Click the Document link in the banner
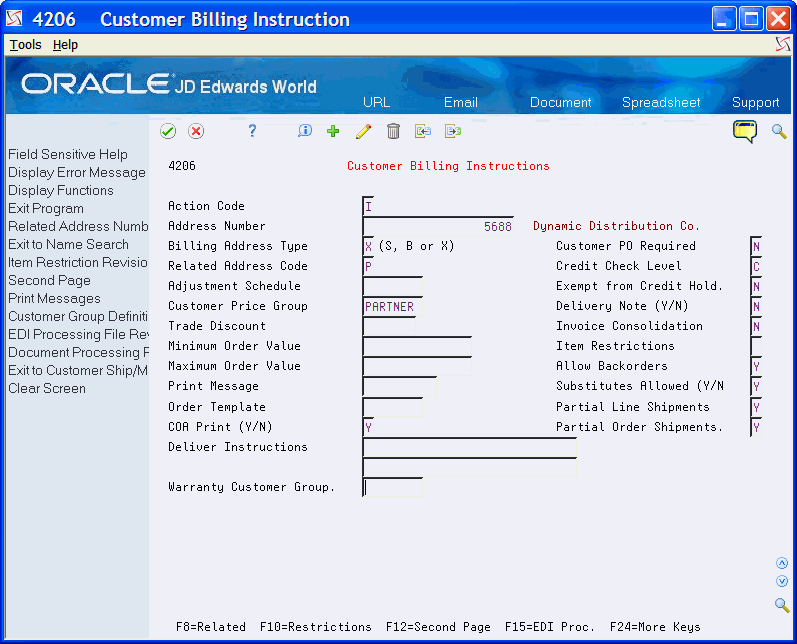The width and height of the screenshot is (797, 644). click(561, 102)
